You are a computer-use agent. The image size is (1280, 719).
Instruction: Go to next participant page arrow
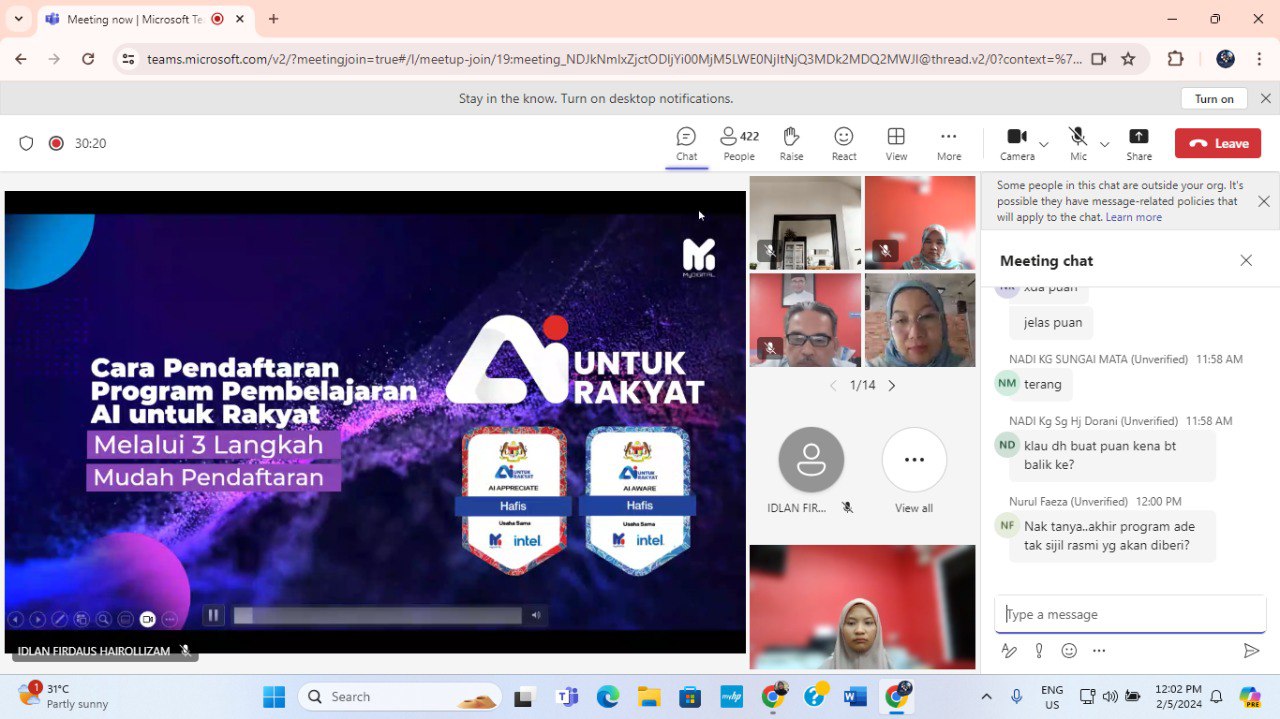pyautogui.click(x=892, y=385)
